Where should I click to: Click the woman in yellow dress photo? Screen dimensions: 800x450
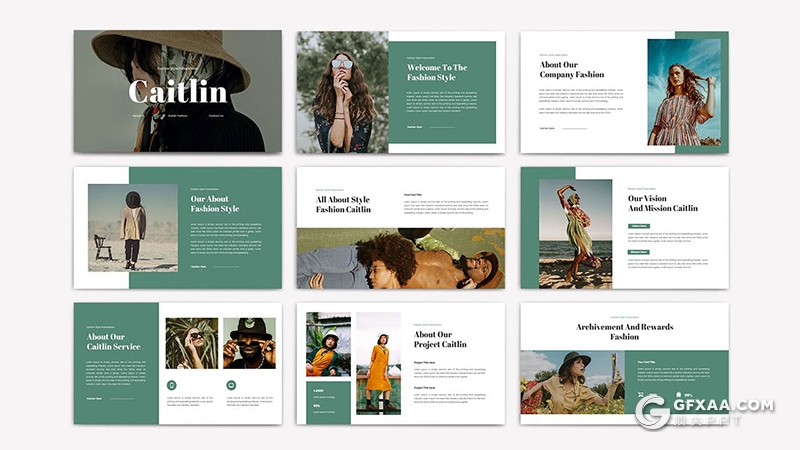coord(378,362)
